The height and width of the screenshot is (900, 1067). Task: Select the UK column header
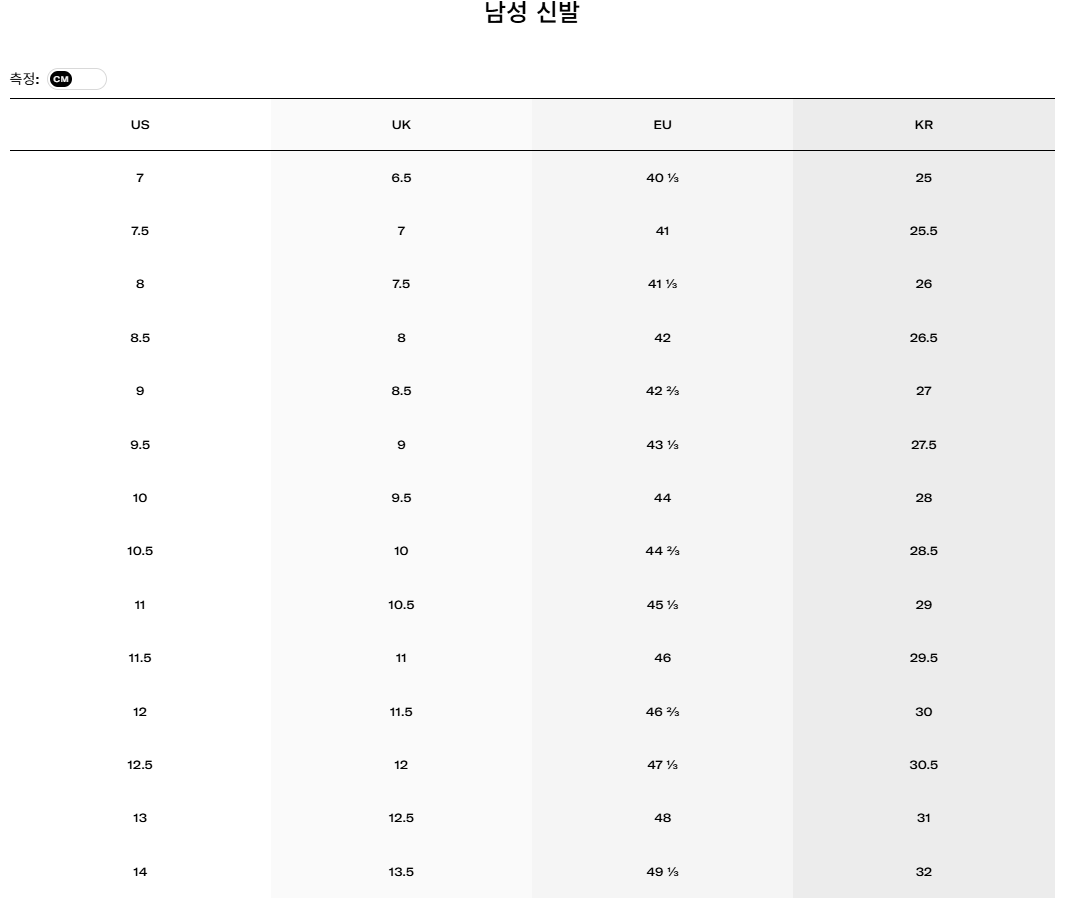coord(401,124)
